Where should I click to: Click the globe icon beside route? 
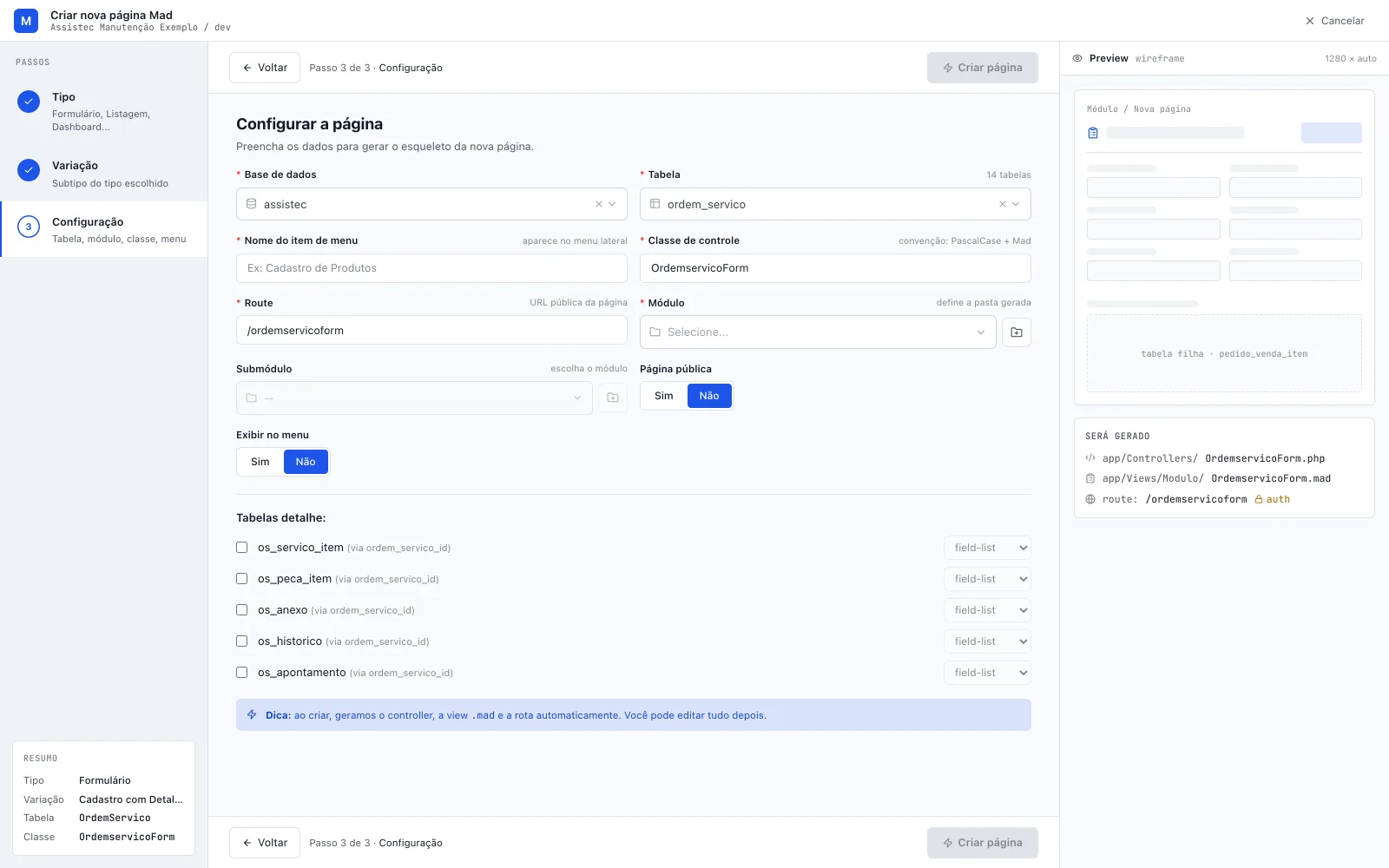pyautogui.click(x=1090, y=499)
